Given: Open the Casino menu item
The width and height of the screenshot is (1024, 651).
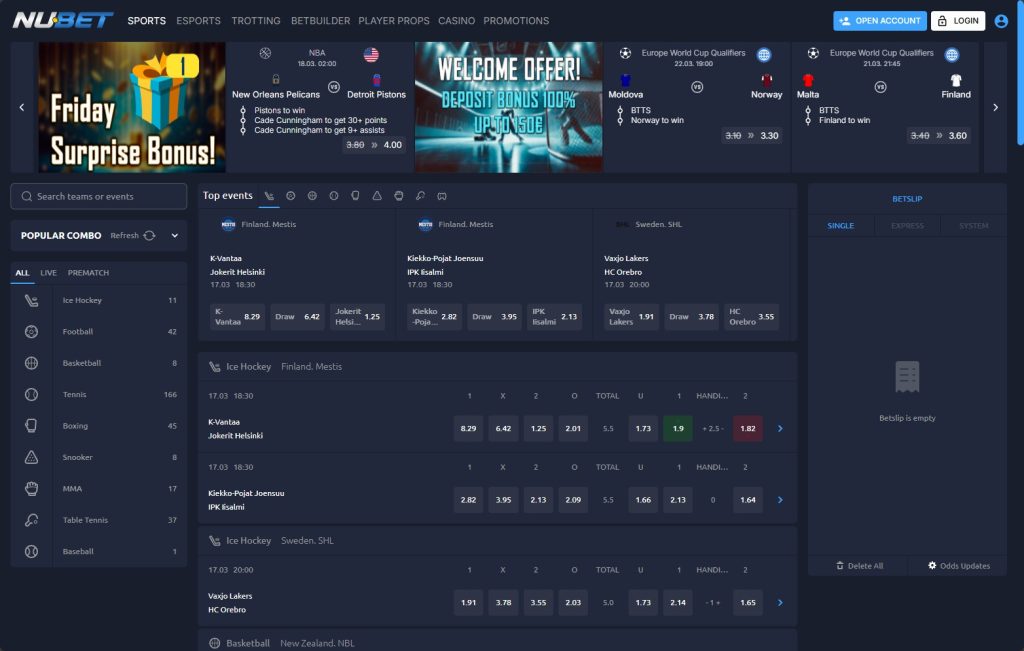Looking at the screenshot, I should (456, 21).
